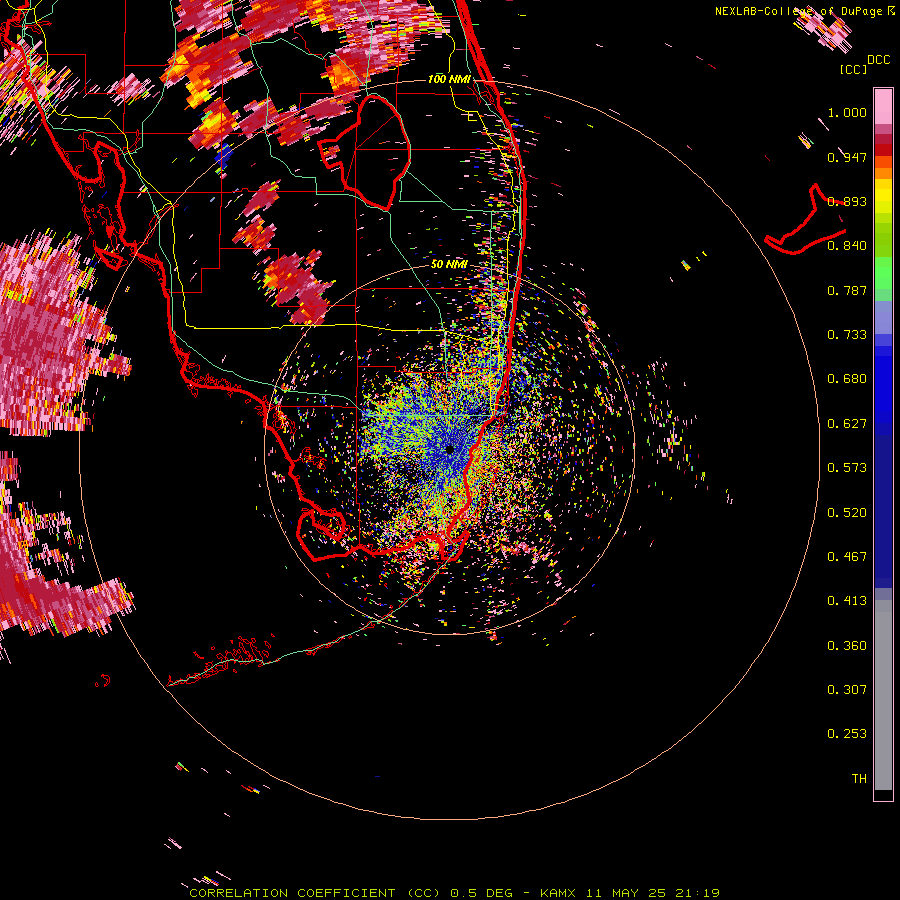Click the 0.627 color scale value
Image resolution: width=900 pixels, height=900 pixels.
[847, 424]
